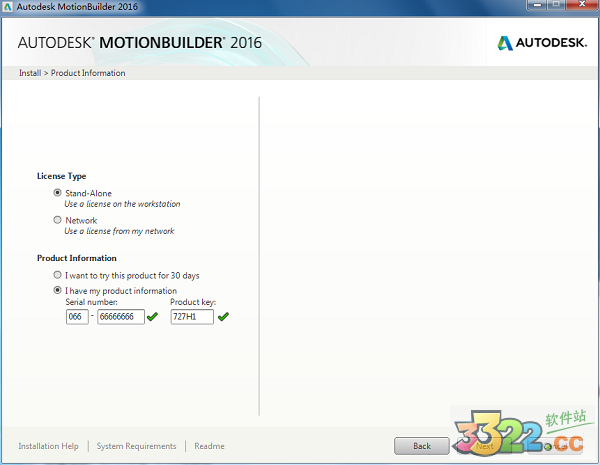
Task: Click the "Use a license from my network" text
Action: tap(119, 231)
